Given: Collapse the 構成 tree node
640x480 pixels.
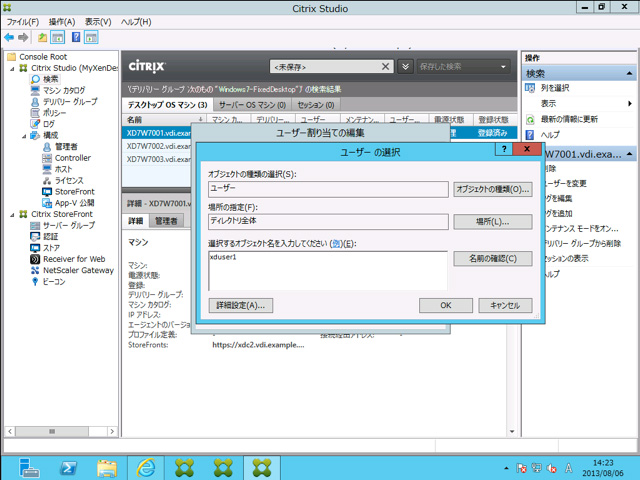Looking at the screenshot, I should pos(24,136).
